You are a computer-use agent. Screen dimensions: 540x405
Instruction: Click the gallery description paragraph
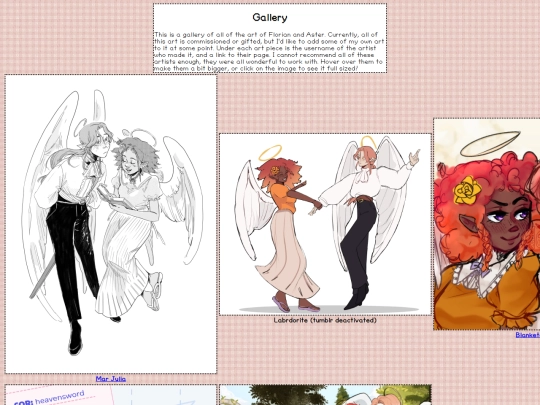[x=269, y=51]
